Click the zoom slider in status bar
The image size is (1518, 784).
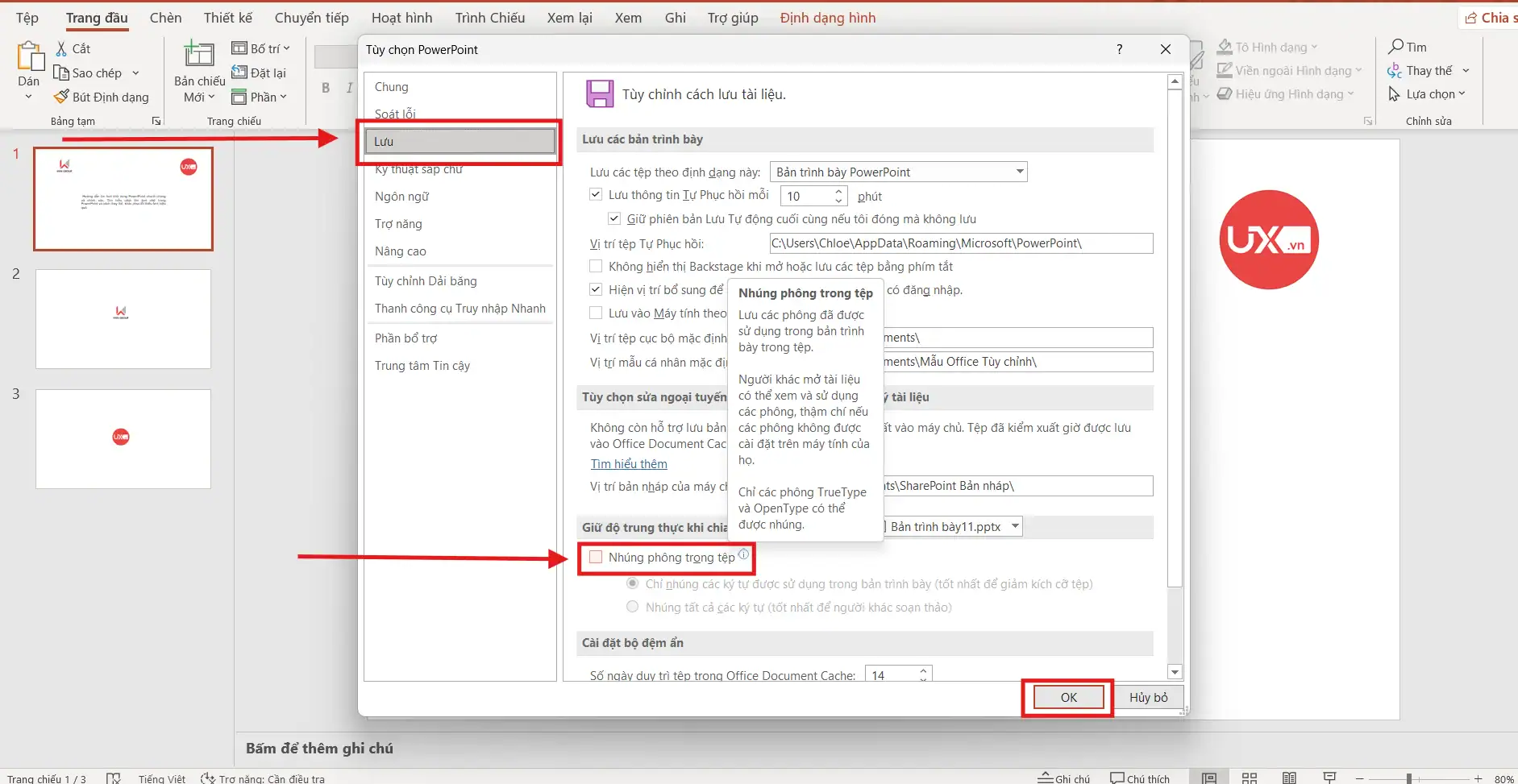point(1408,778)
